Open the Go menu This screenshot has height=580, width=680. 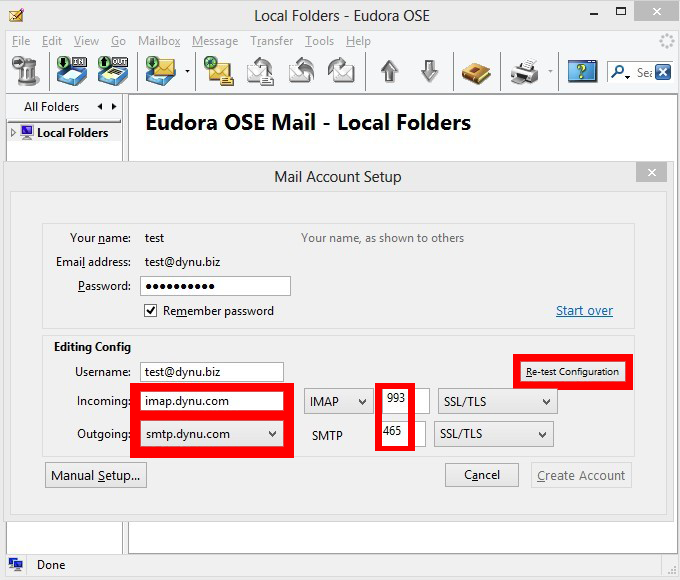coord(118,41)
